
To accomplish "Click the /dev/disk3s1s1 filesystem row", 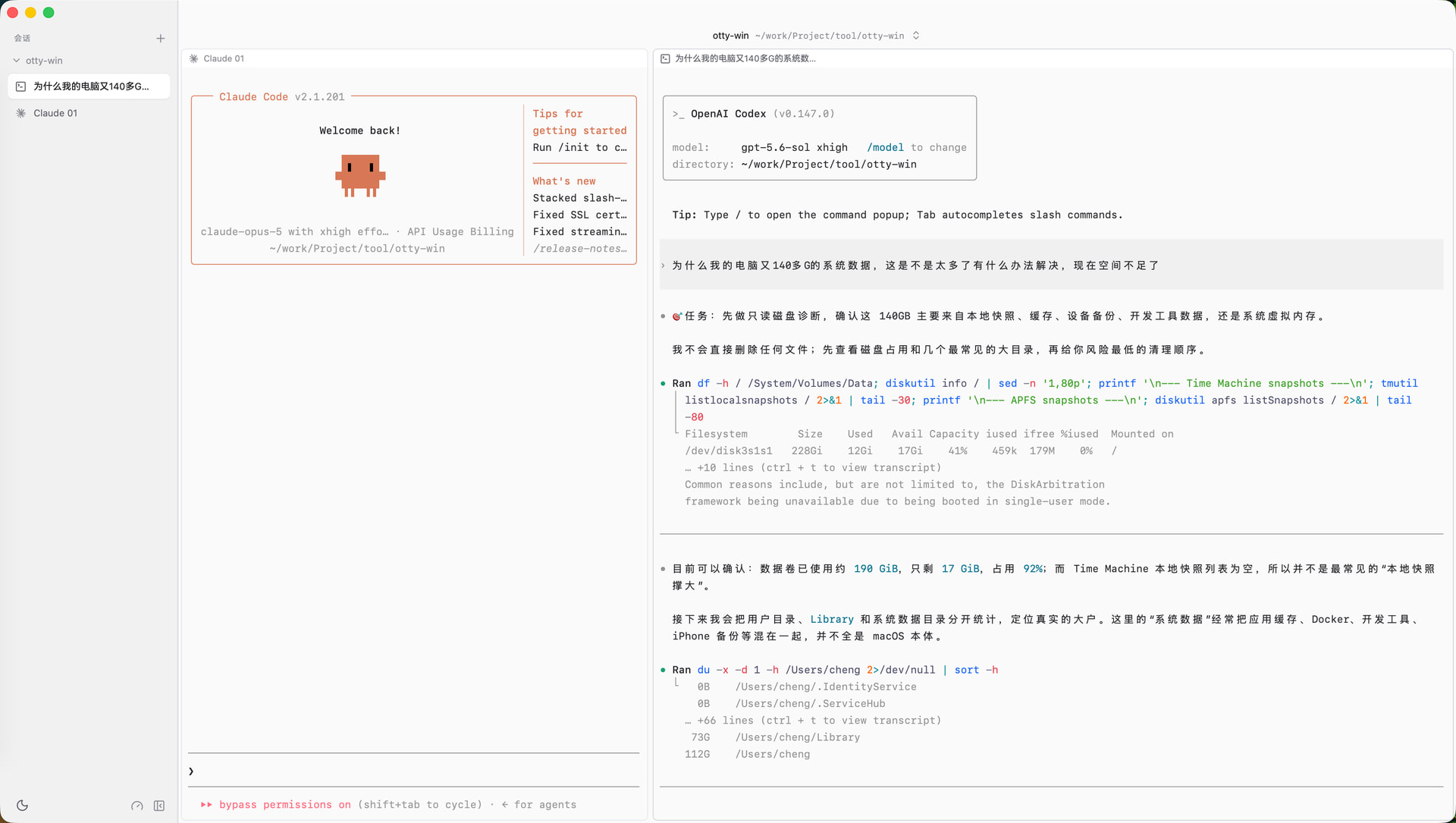I will coord(901,451).
